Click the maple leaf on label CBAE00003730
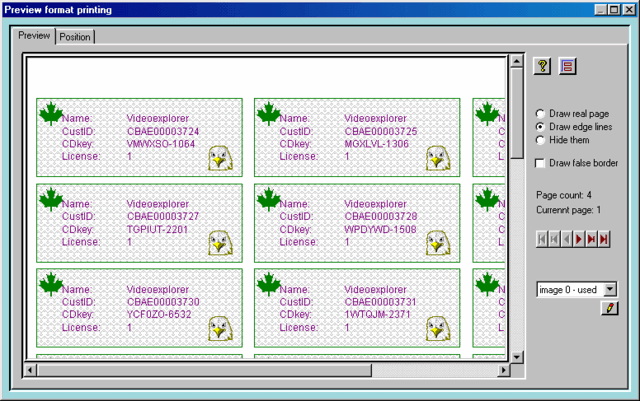This screenshot has width=640, height=401. [x=51, y=284]
